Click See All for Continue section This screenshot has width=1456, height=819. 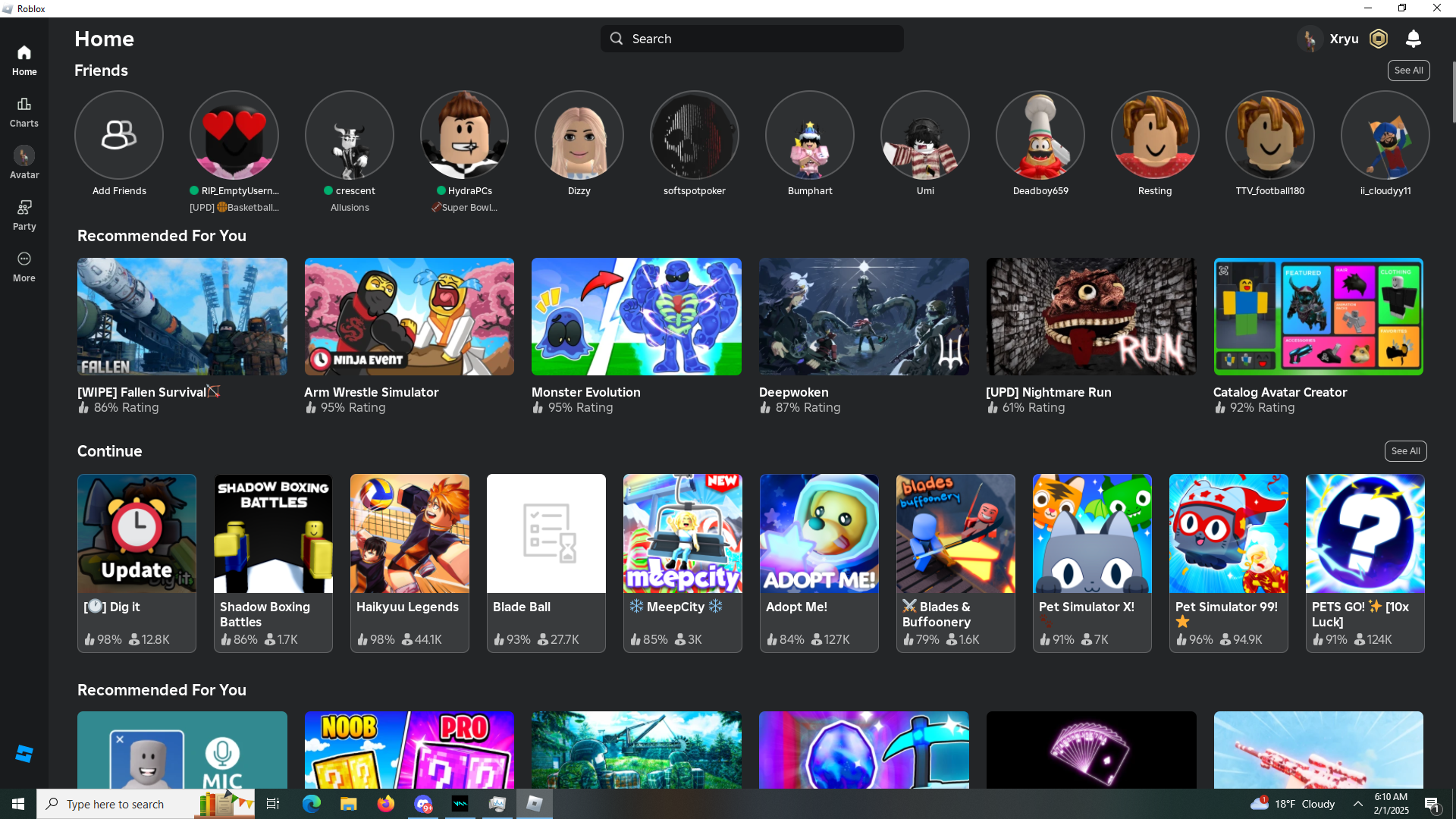[1405, 451]
